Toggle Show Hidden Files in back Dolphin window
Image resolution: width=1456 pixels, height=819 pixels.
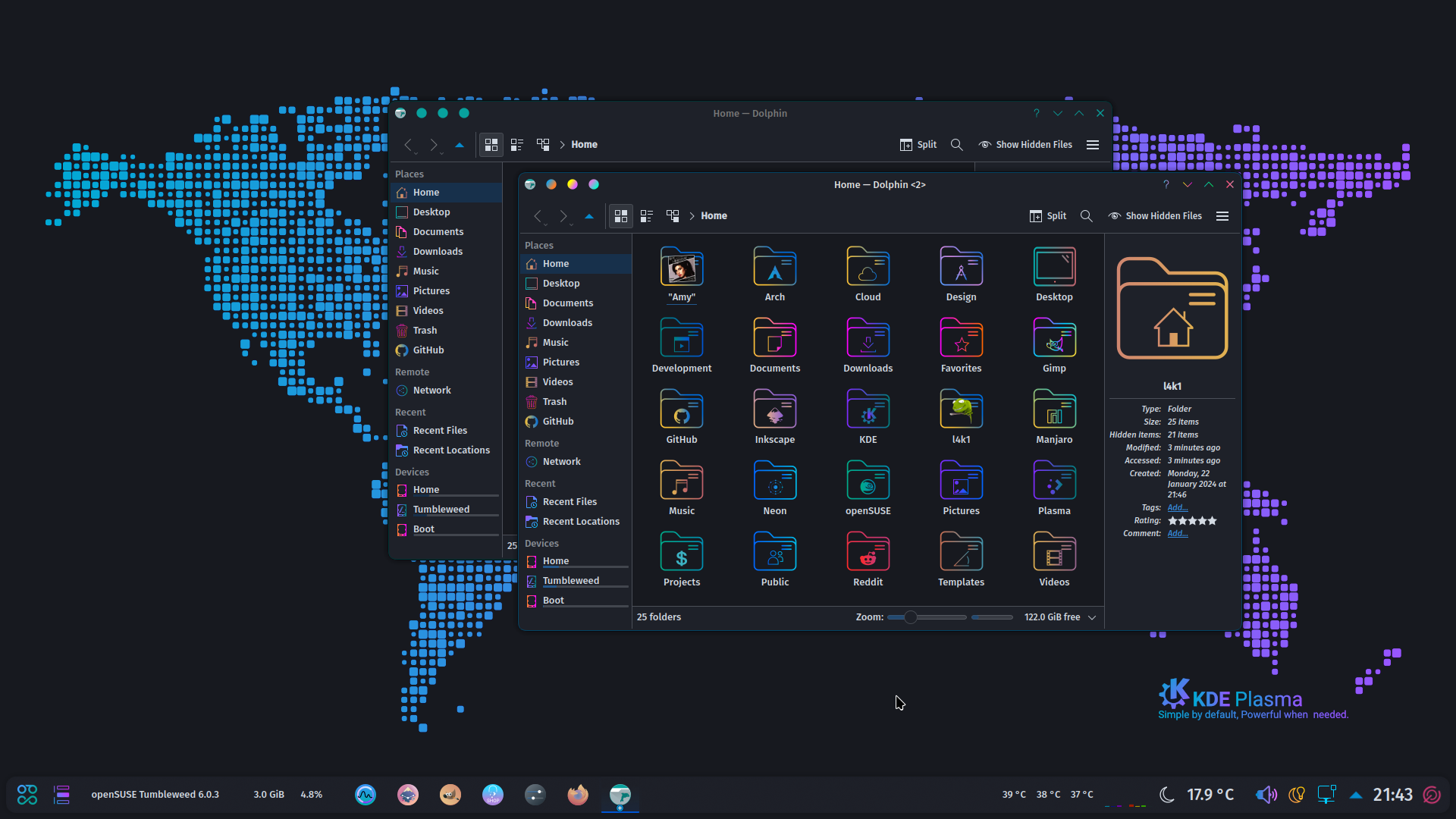(x=1025, y=145)
